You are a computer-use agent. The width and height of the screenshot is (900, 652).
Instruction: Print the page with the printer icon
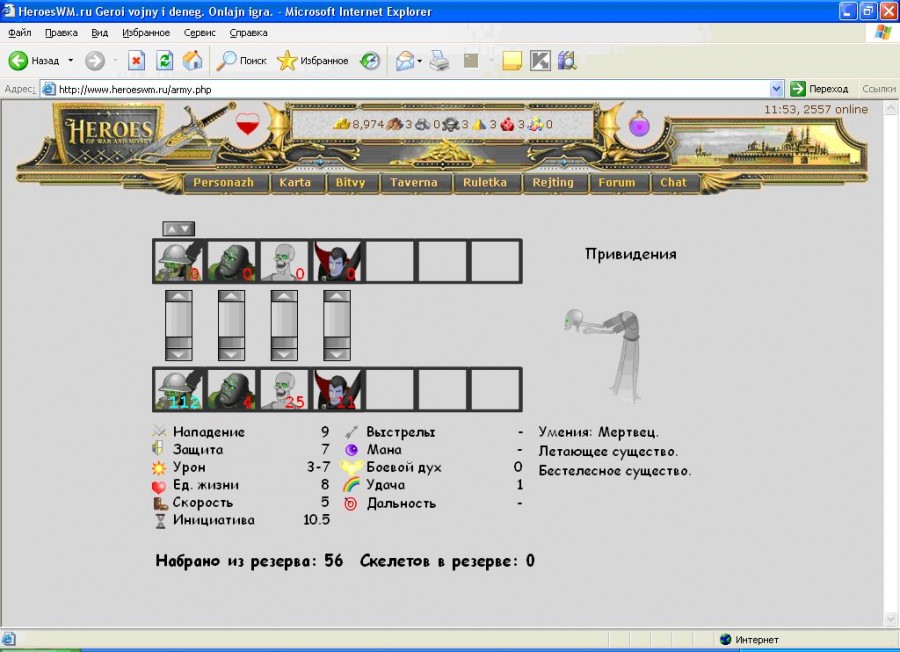pos(440,60)
